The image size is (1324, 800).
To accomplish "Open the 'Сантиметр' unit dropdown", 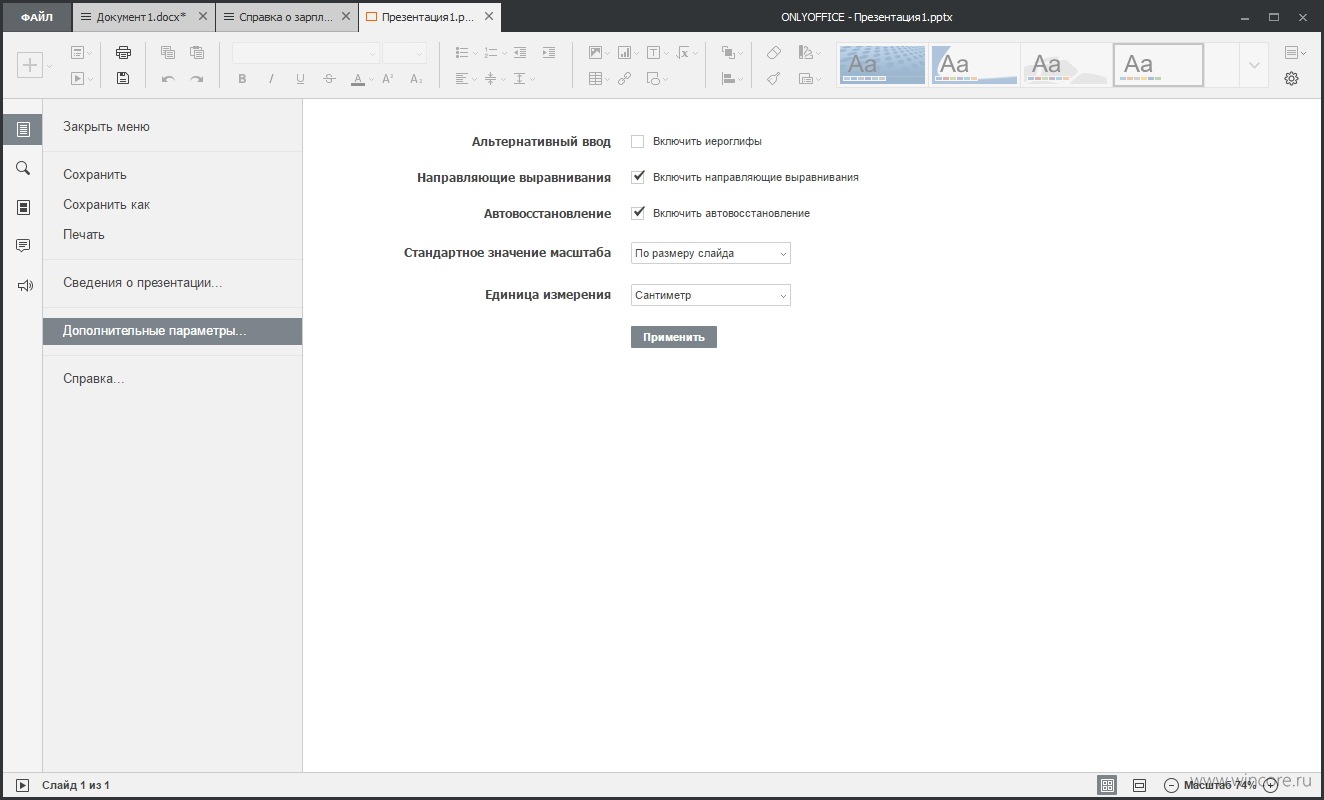I will coord(711,295).
